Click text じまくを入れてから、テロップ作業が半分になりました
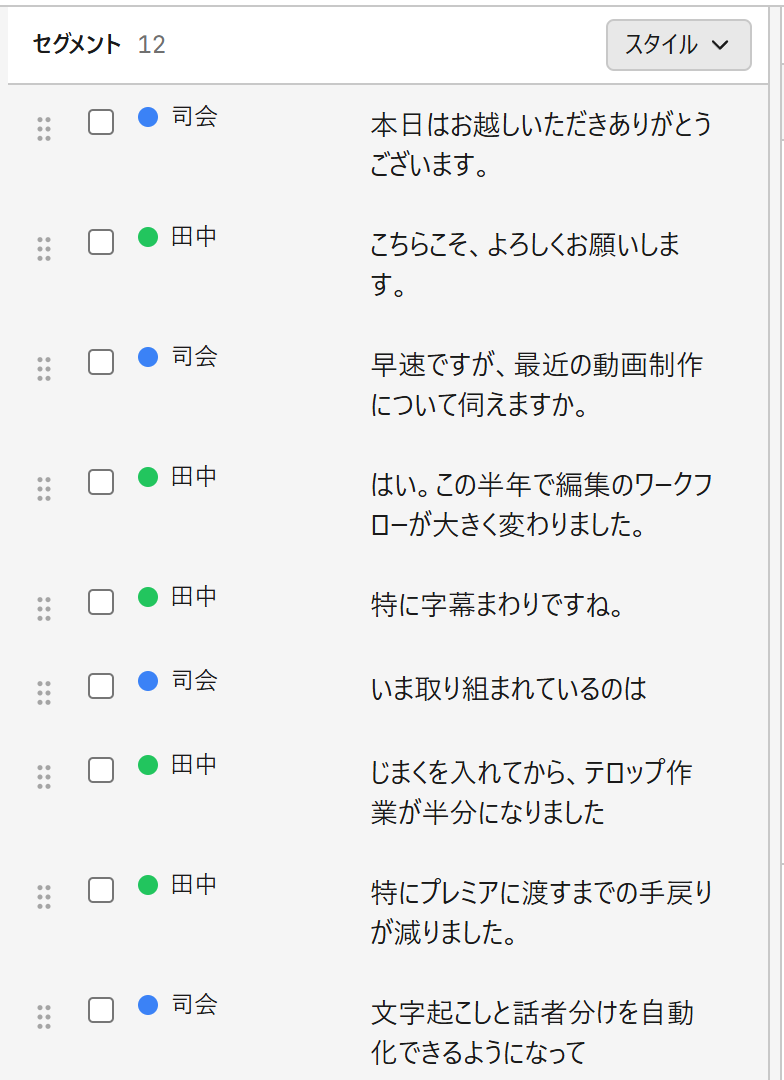784x1080 pixels. click(x=532, y=792)
